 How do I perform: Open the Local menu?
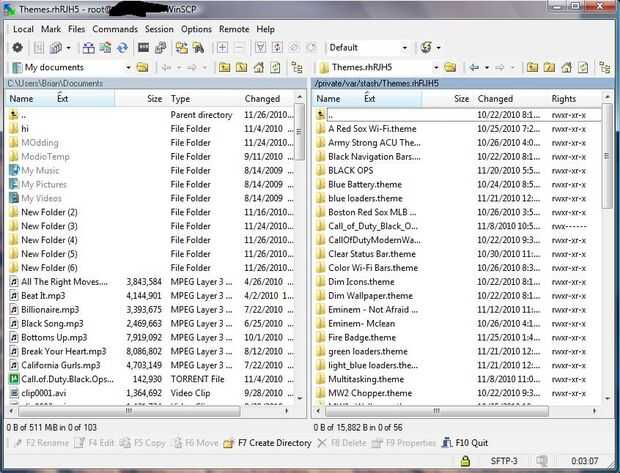pyautogui.click(x=23, y=29)
